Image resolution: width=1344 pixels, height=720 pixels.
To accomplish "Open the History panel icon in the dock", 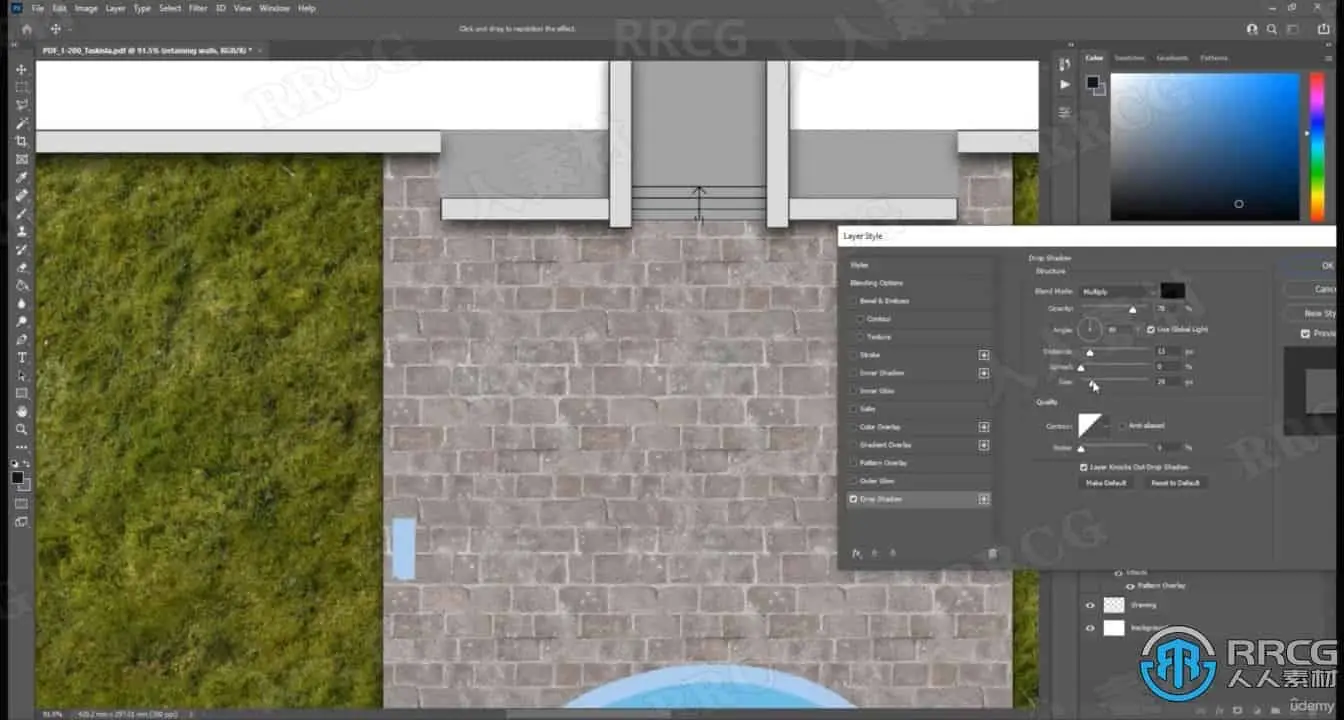I will (1064, 65).
